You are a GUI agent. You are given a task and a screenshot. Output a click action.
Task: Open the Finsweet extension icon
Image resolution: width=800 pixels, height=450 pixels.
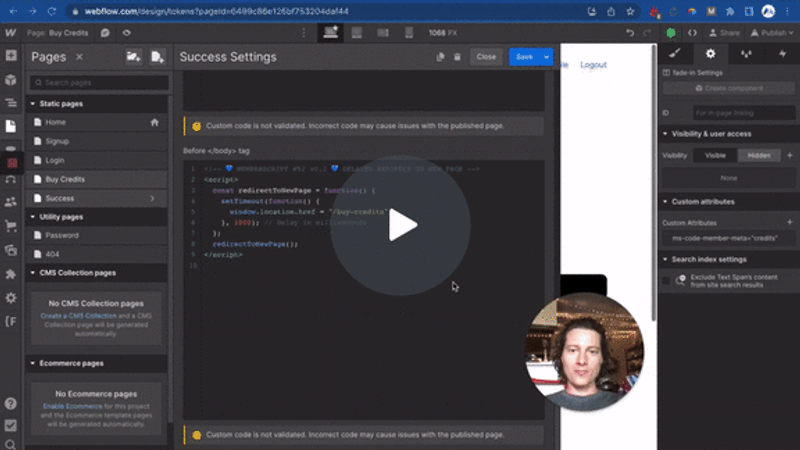[11, 321]
